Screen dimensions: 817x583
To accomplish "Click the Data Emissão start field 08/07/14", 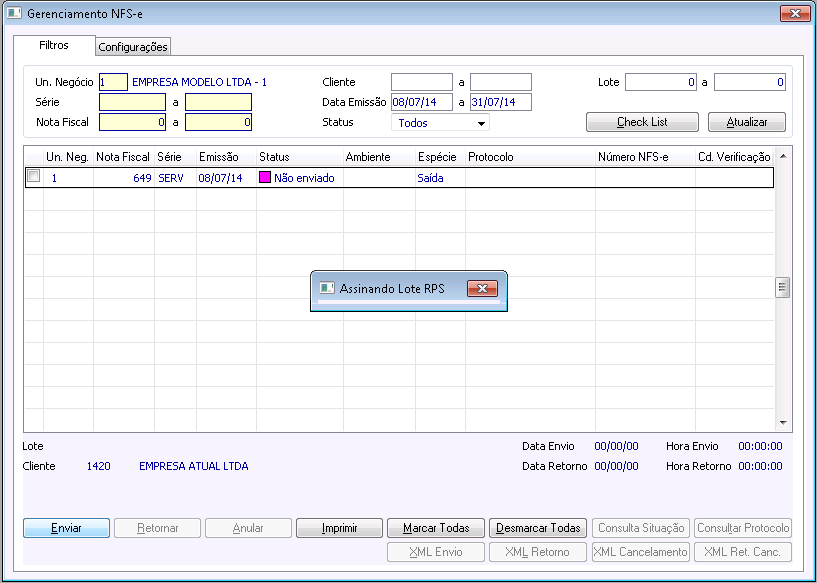I will (422, 102).
